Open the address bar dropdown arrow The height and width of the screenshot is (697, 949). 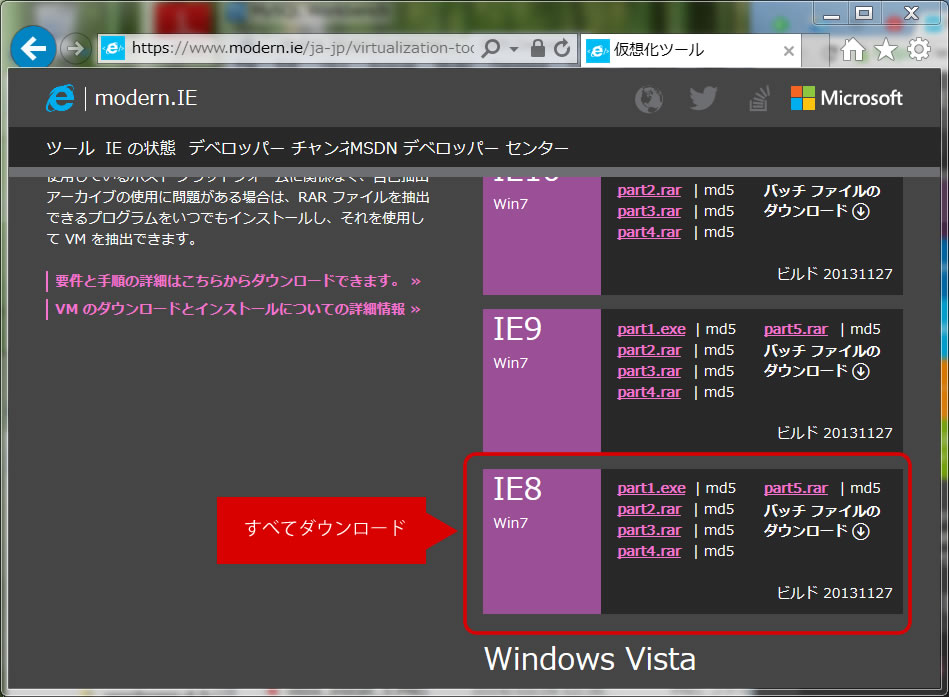[514, 48]
